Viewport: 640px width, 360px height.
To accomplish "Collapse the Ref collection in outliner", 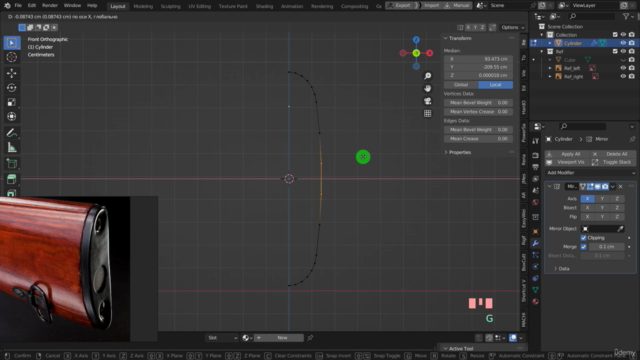I will (x=542, y=52).
